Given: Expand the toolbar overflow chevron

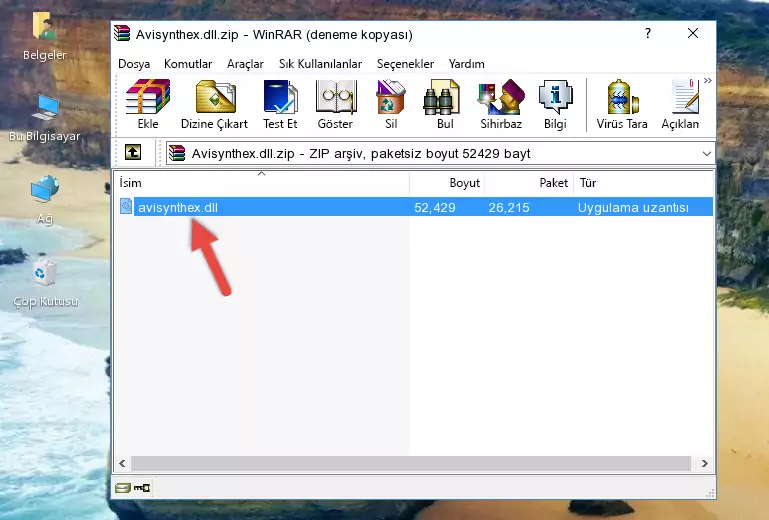Looking at the screenshot, I should [x=708, y=81].
